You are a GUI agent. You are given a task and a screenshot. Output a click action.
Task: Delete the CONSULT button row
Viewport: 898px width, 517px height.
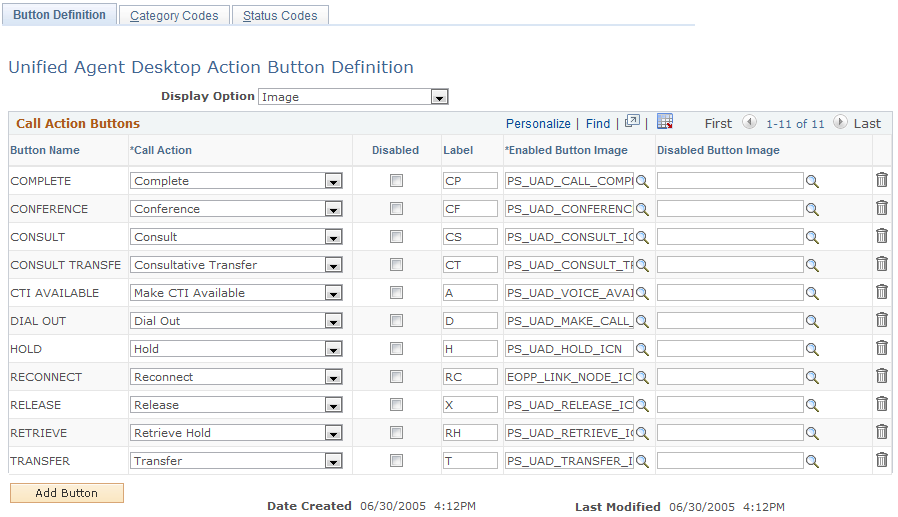[882, 236]
